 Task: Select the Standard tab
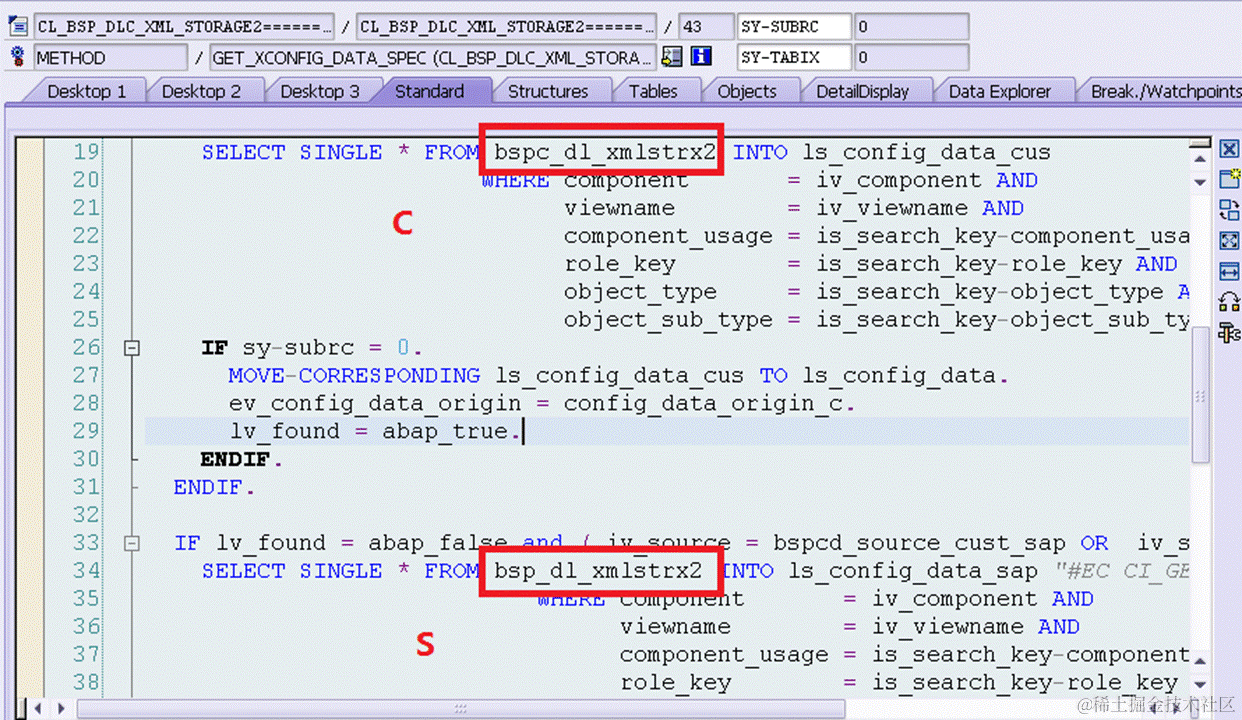430,91
